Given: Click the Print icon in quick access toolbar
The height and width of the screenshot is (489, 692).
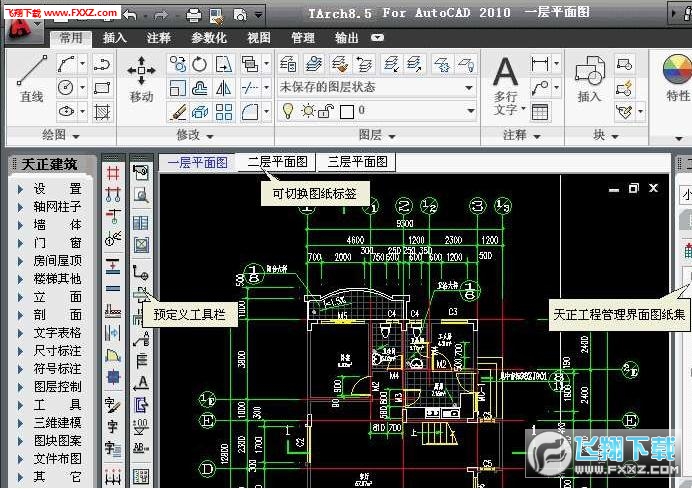Looking at the screenshot, I should point(194,15).
